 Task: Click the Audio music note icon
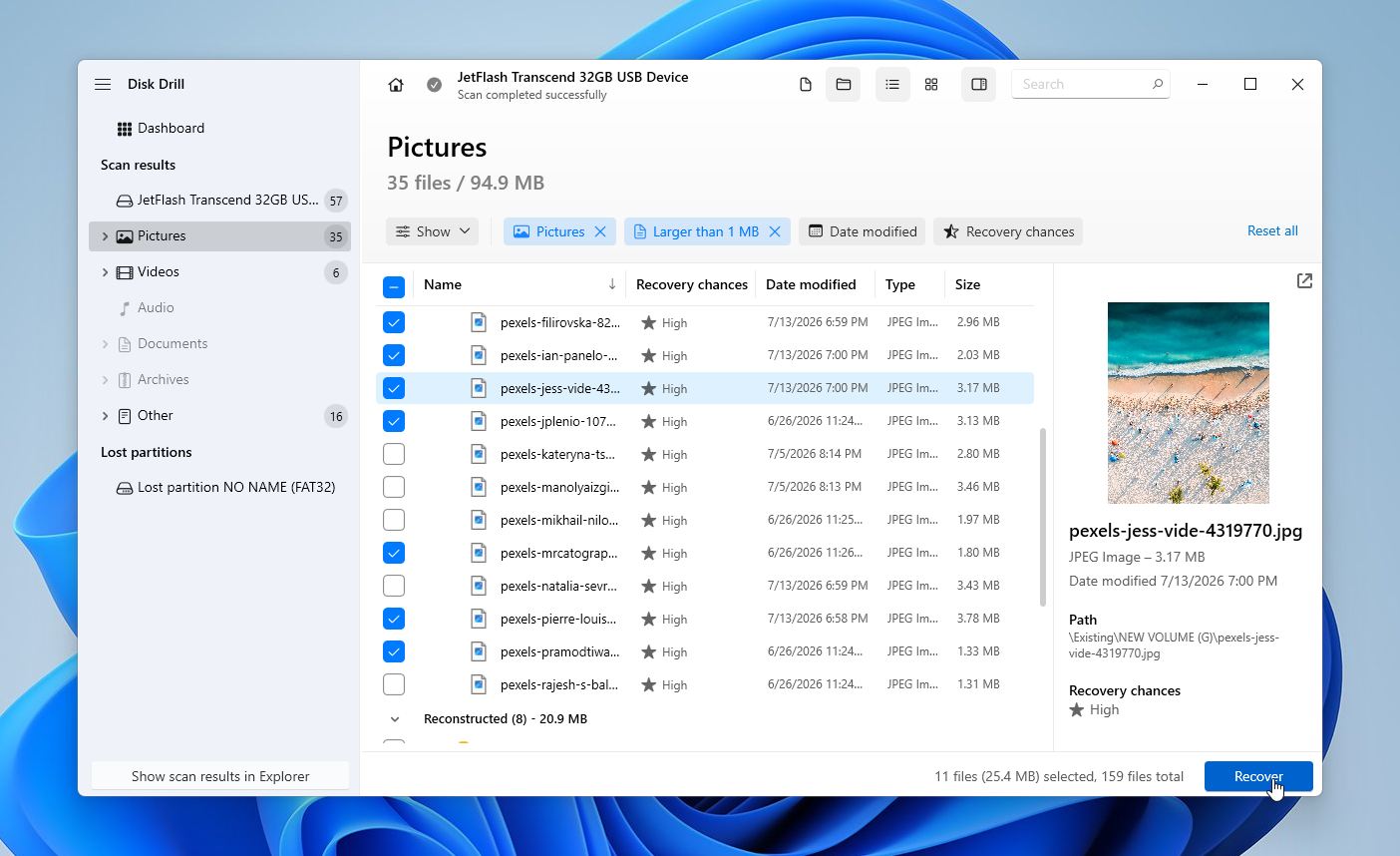125,308
